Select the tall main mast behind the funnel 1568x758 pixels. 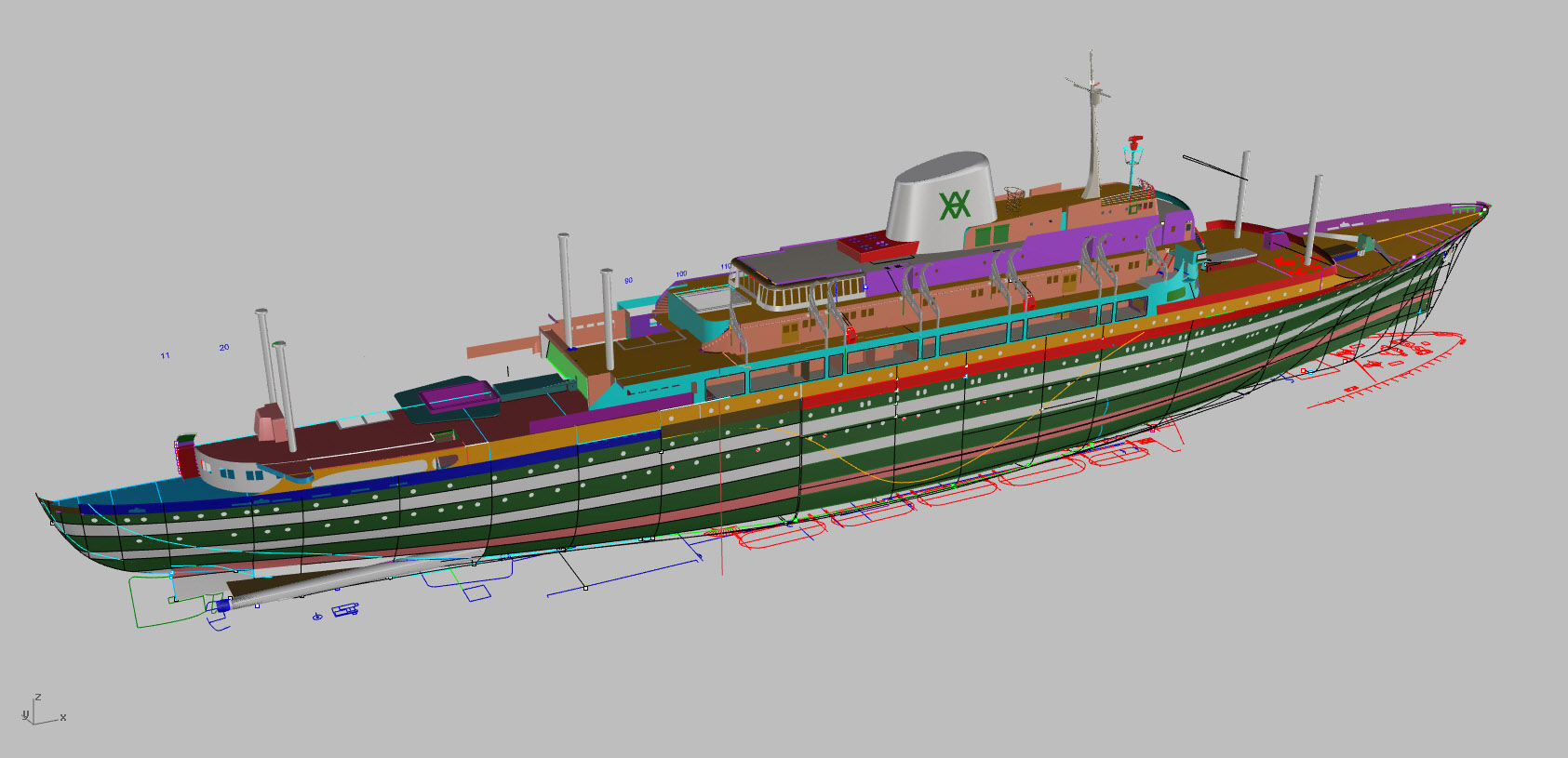pos(1092,126)
